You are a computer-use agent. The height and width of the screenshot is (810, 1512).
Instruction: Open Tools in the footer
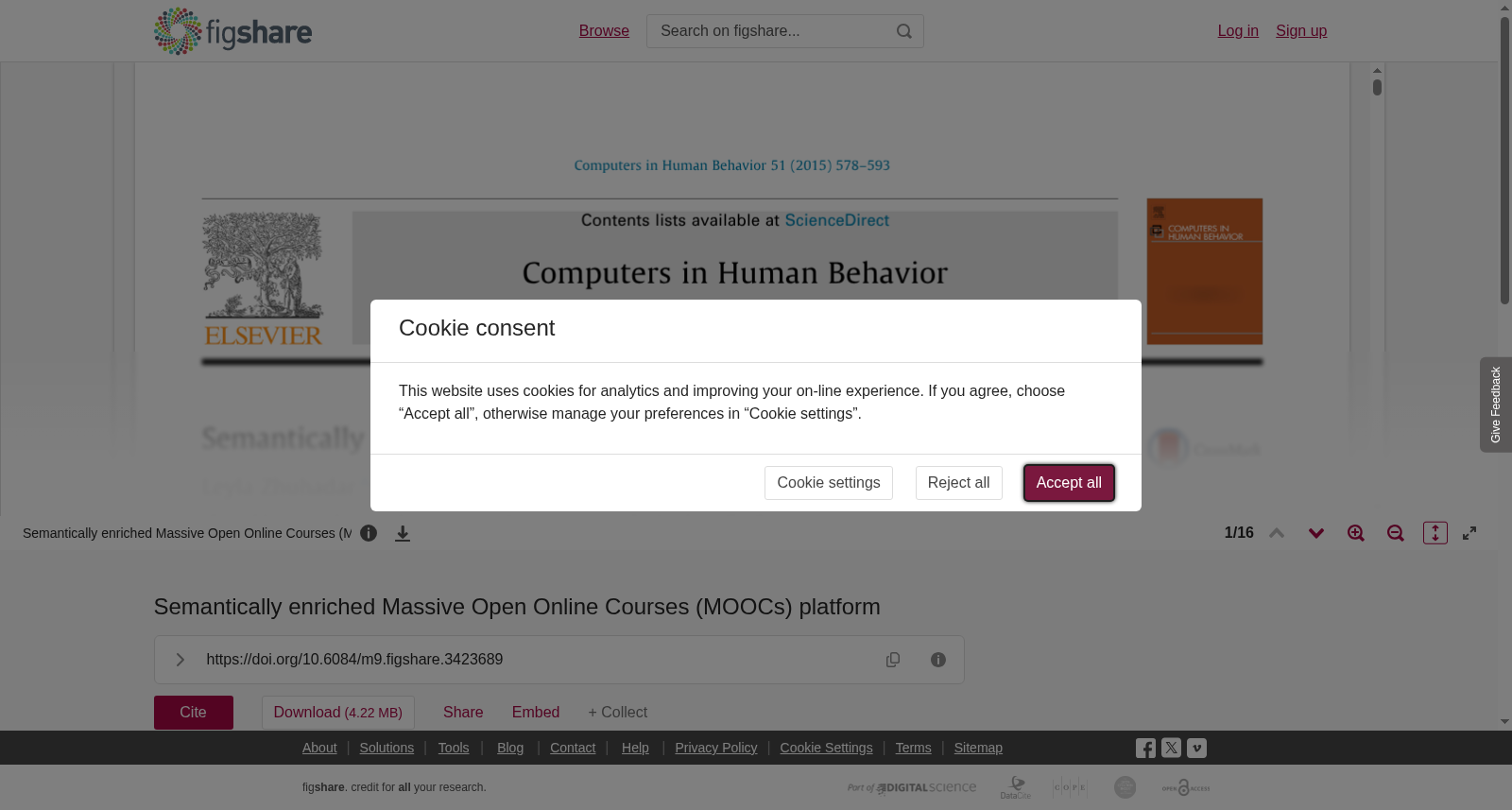[x=454, y=748]
